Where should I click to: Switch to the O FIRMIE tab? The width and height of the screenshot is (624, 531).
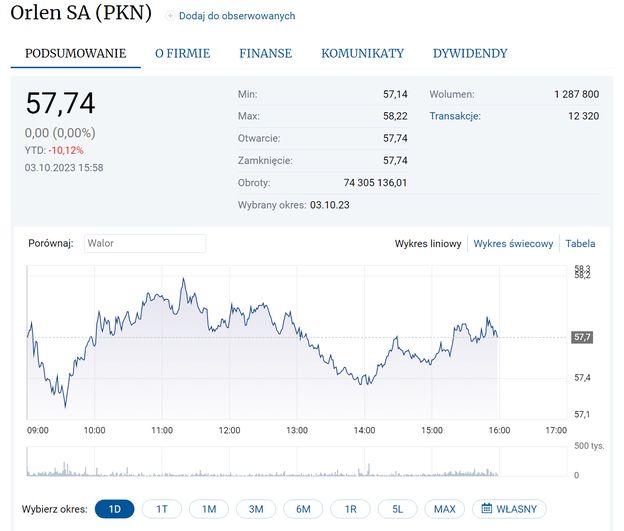click(182, 54)
